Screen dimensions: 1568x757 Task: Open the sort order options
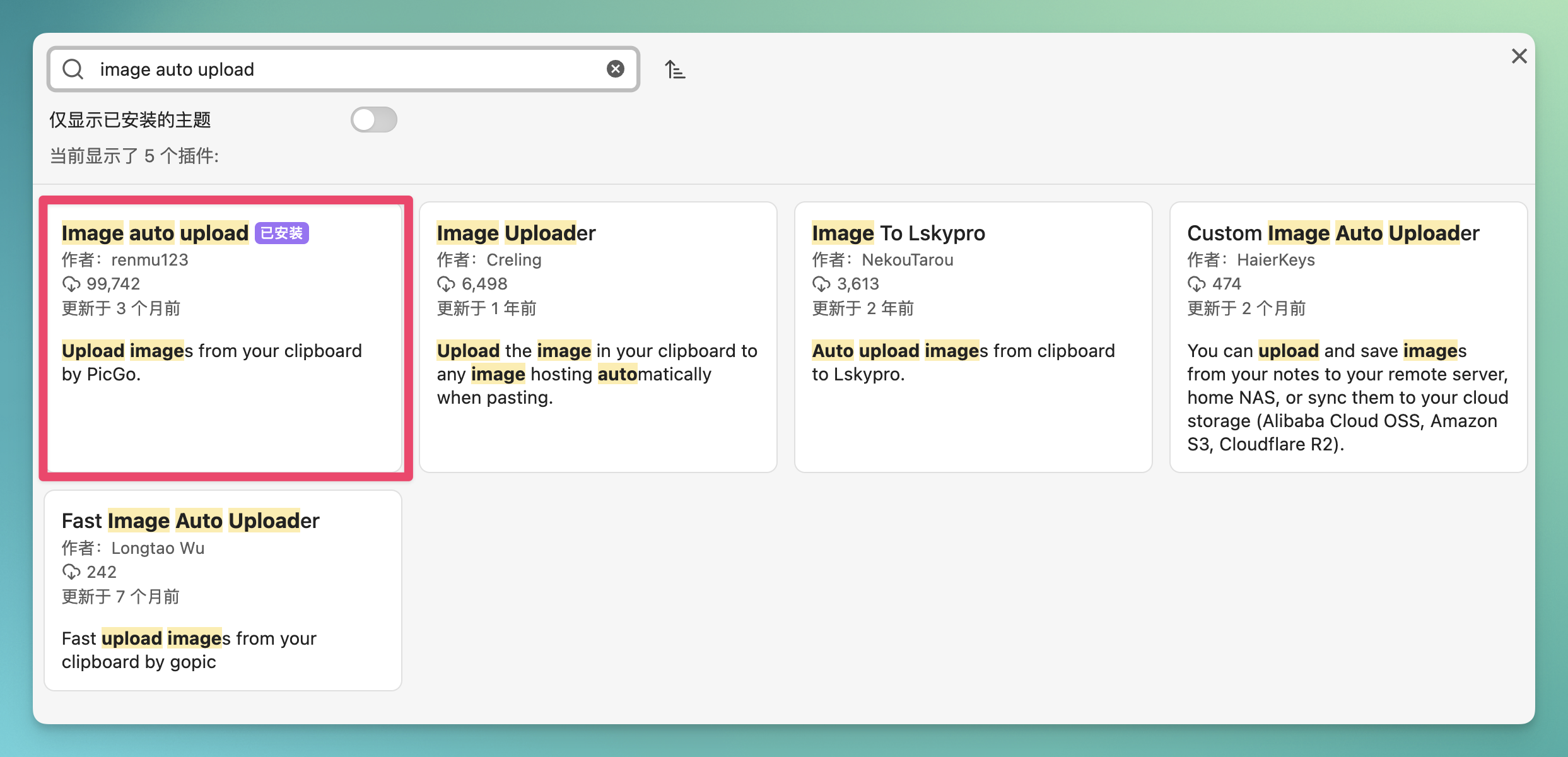coord(675,69)
